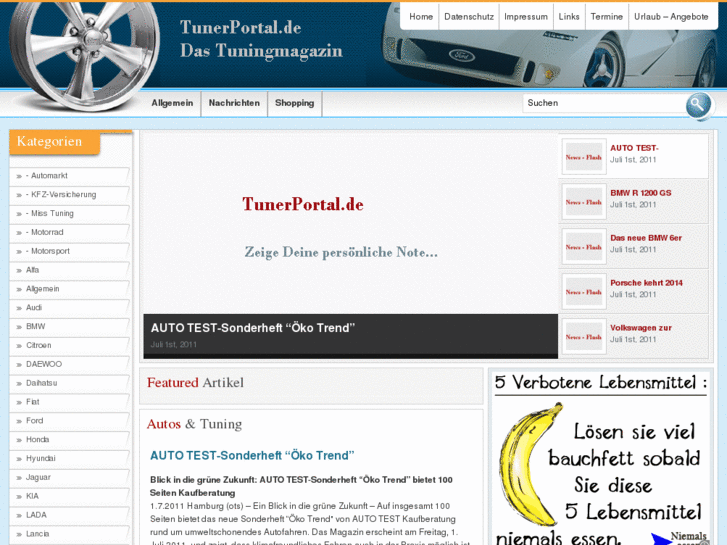727x545 pixels.
Task: Click the banana advertisement image
Action: click(601, 458)
